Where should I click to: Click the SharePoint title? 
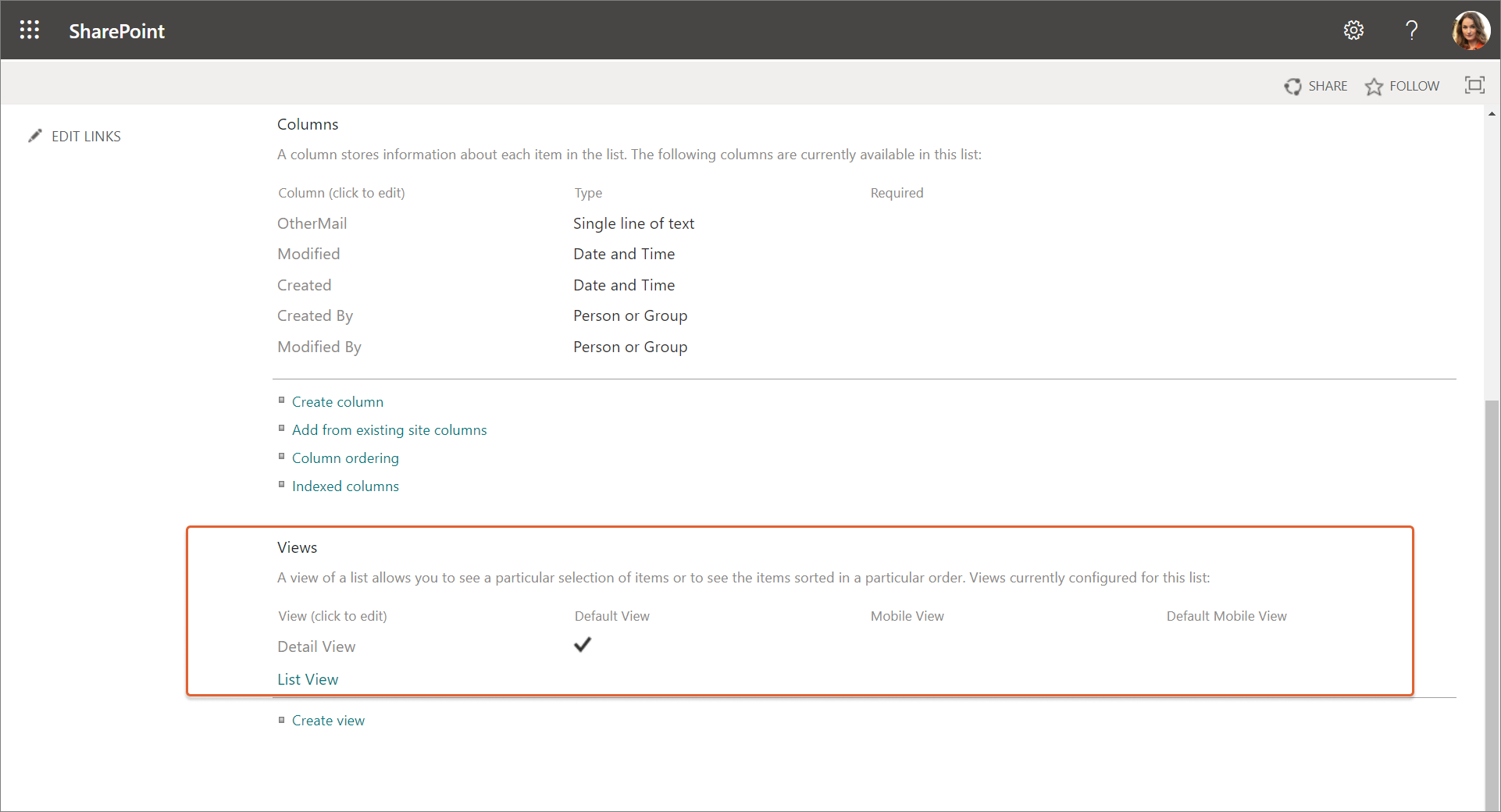point(117,31)
